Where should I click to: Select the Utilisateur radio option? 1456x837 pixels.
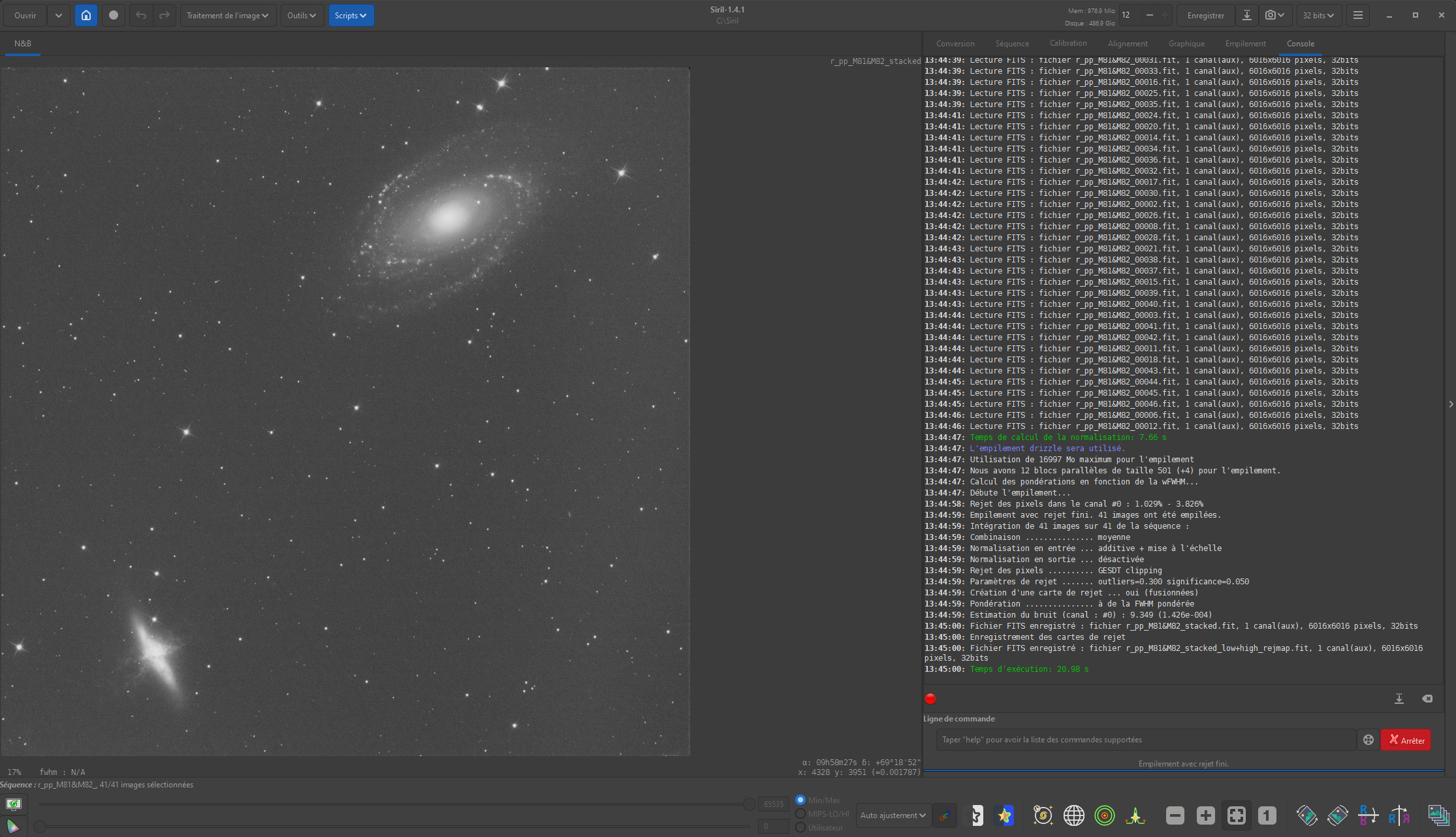[800, 827]
